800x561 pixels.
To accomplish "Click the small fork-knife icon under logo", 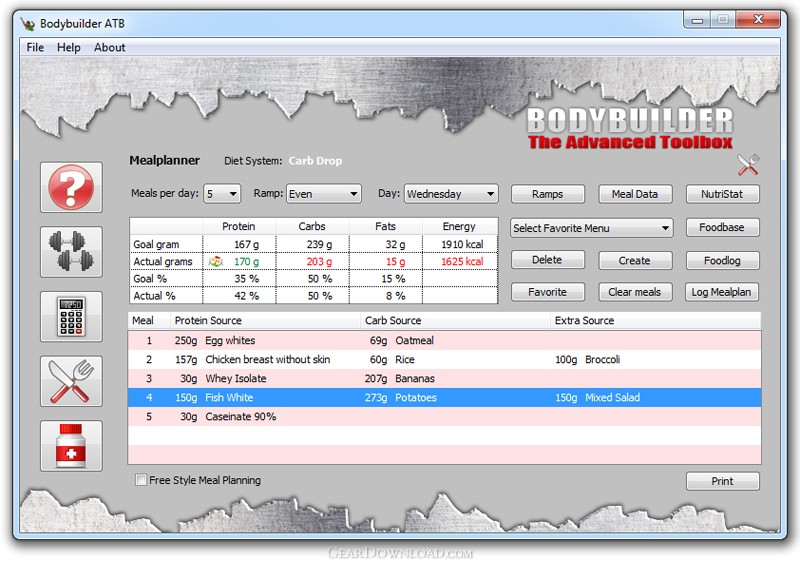I will pyautogui.click(x=748, y=165).
